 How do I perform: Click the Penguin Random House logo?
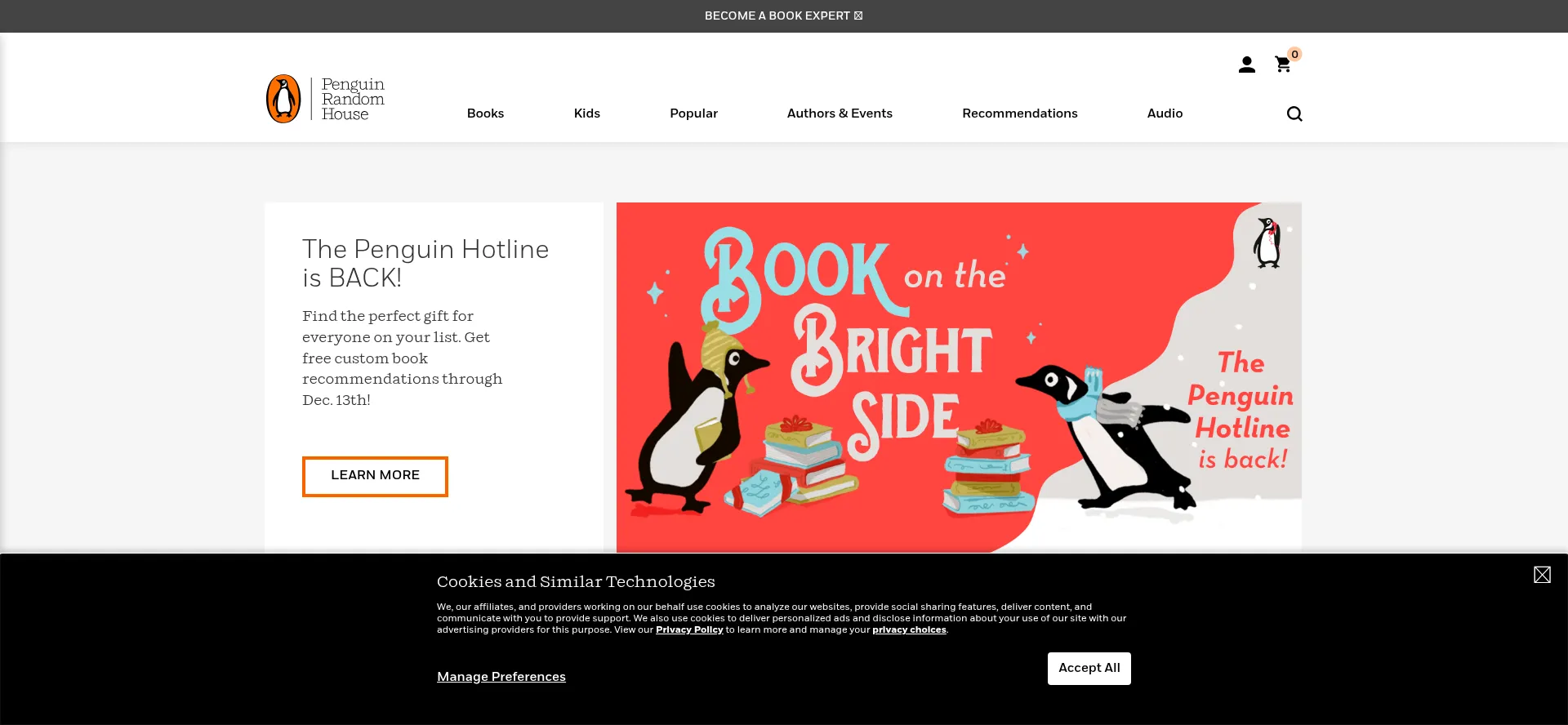(x=325, y=99)
